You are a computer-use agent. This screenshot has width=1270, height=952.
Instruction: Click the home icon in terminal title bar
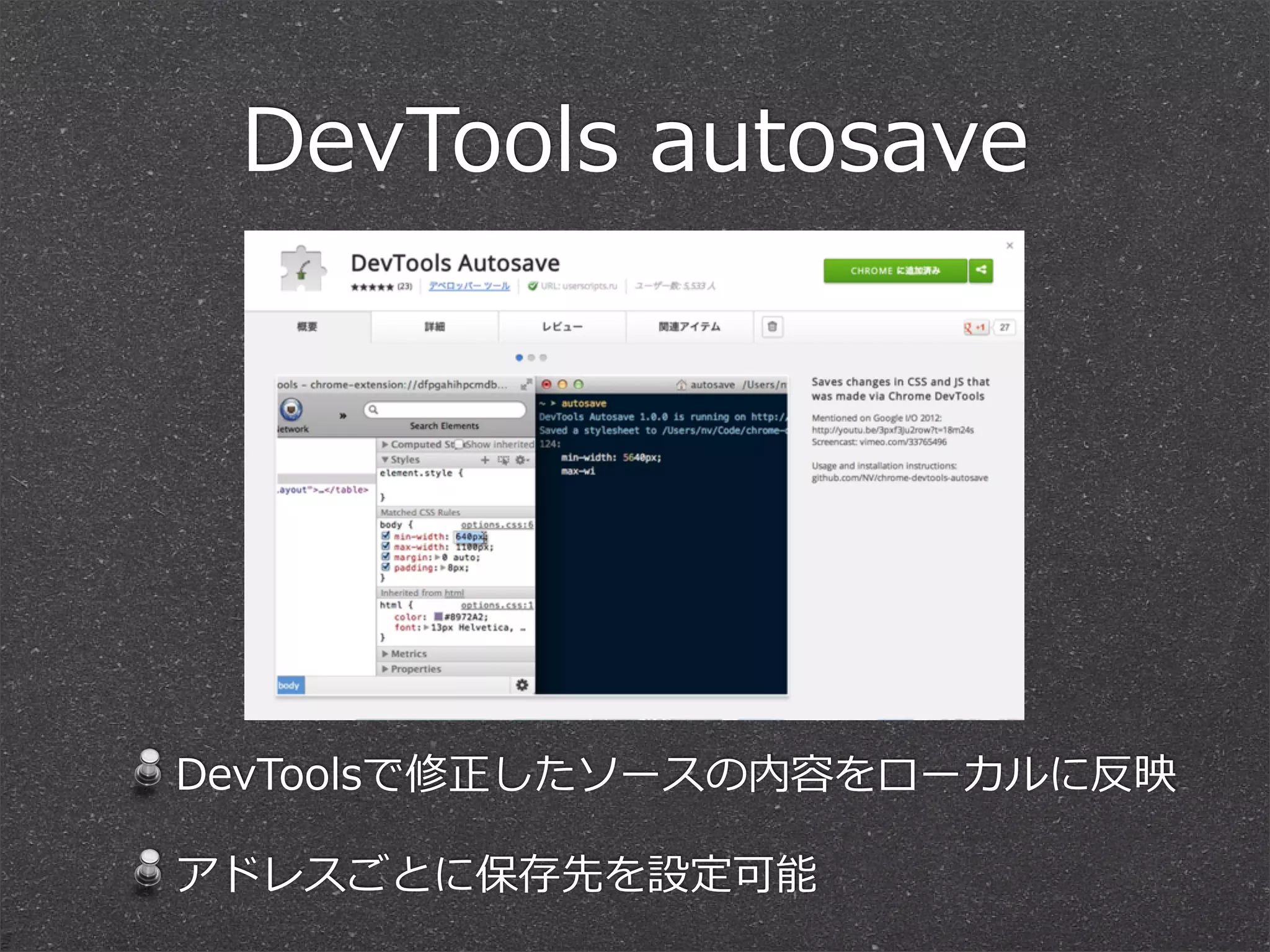click(x=682, y=384)
